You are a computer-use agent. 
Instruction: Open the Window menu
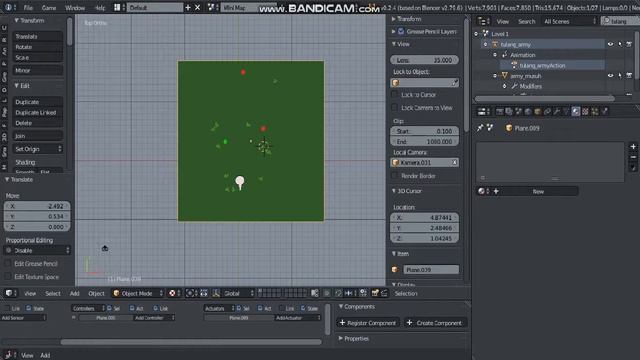click(75, 7)
